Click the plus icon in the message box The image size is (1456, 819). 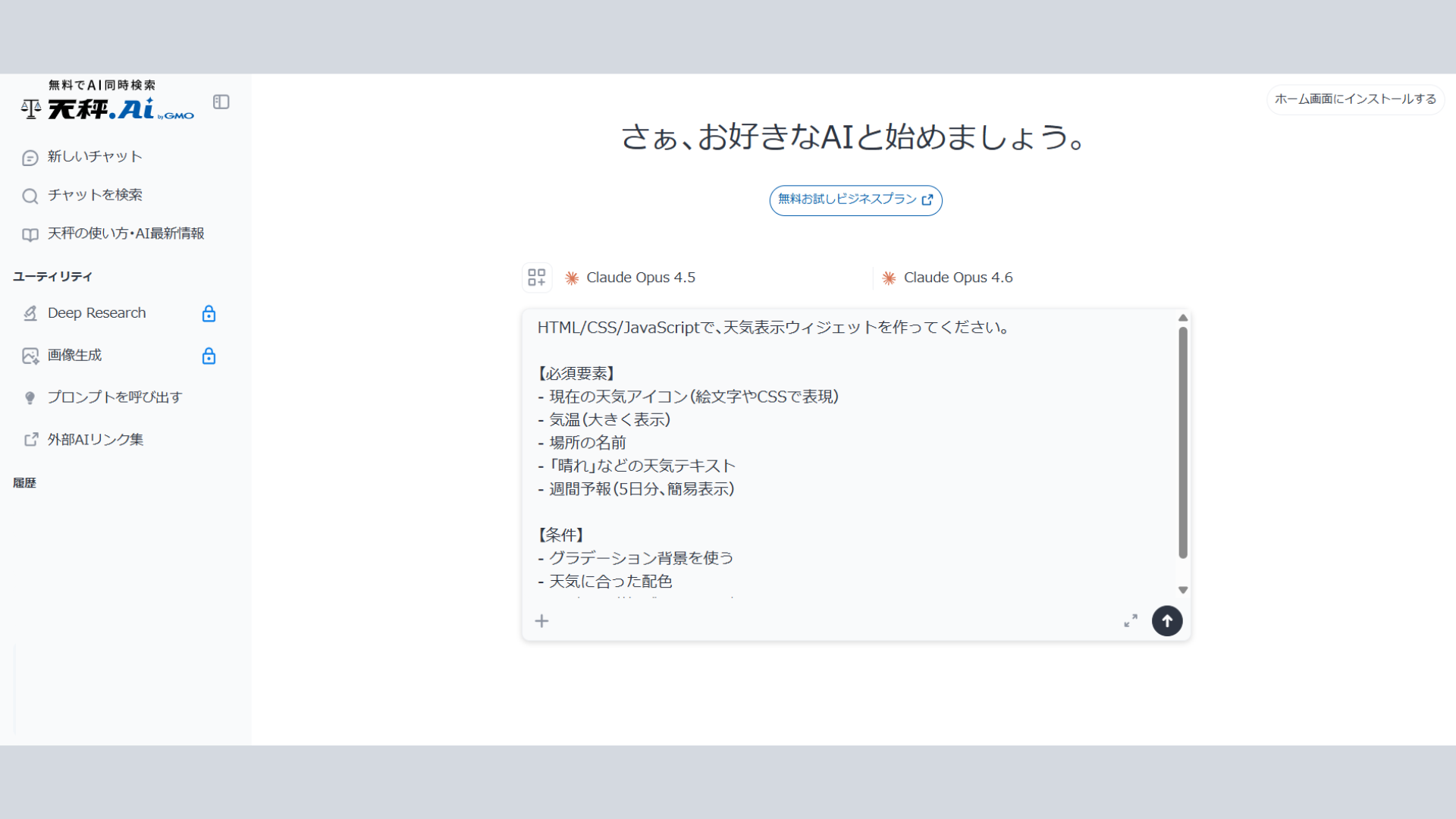pos(541,620)
